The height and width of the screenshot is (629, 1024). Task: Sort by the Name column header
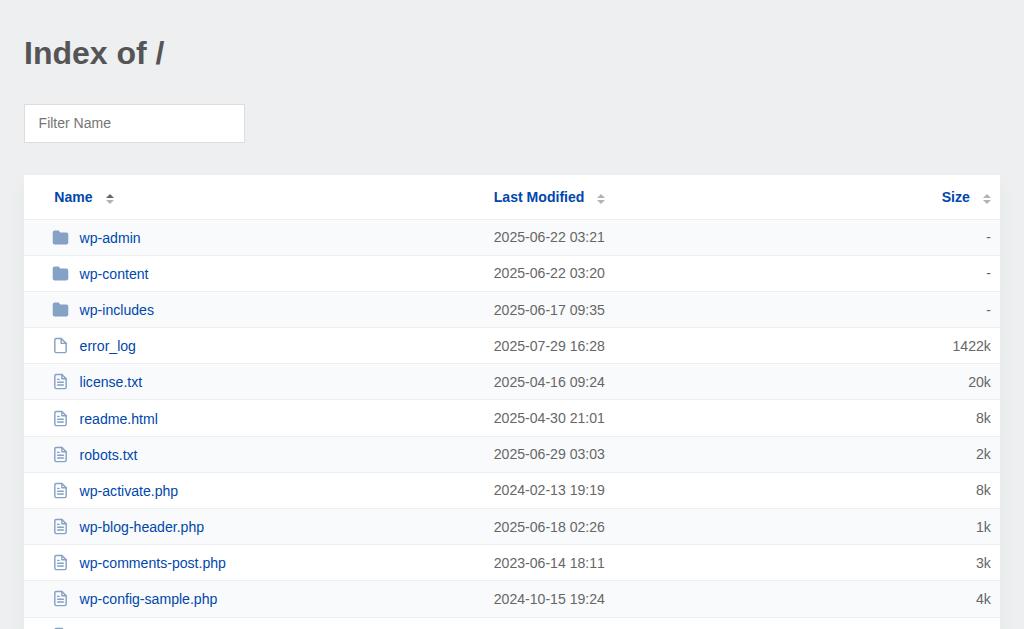pyautogui.click(x=73, y=197)
